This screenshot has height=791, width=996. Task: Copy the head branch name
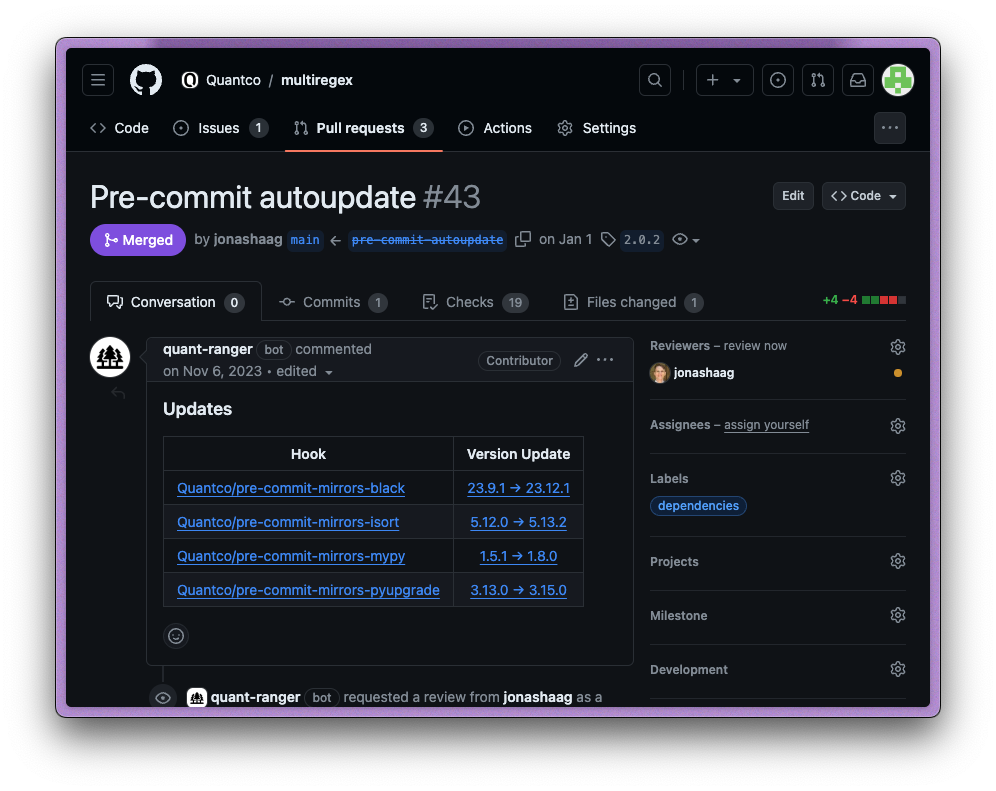523,240
